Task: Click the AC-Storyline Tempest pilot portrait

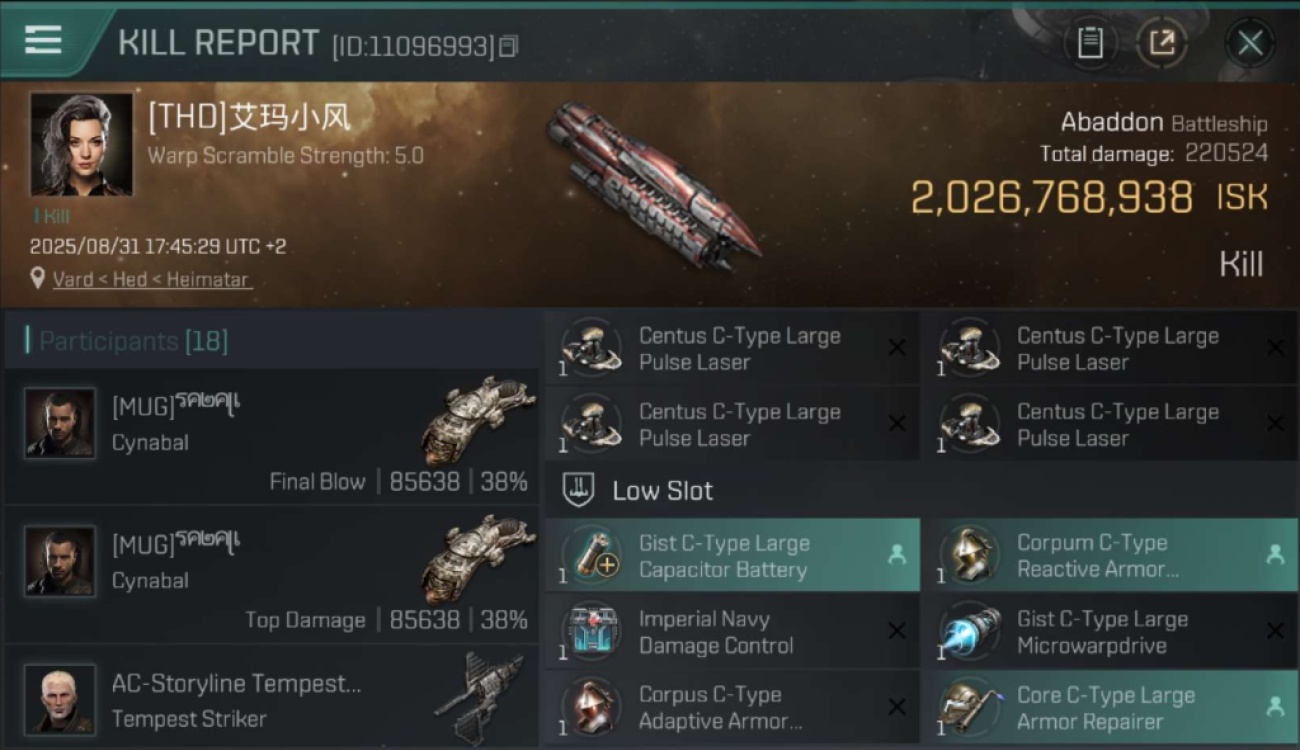Action: [60, 699]
